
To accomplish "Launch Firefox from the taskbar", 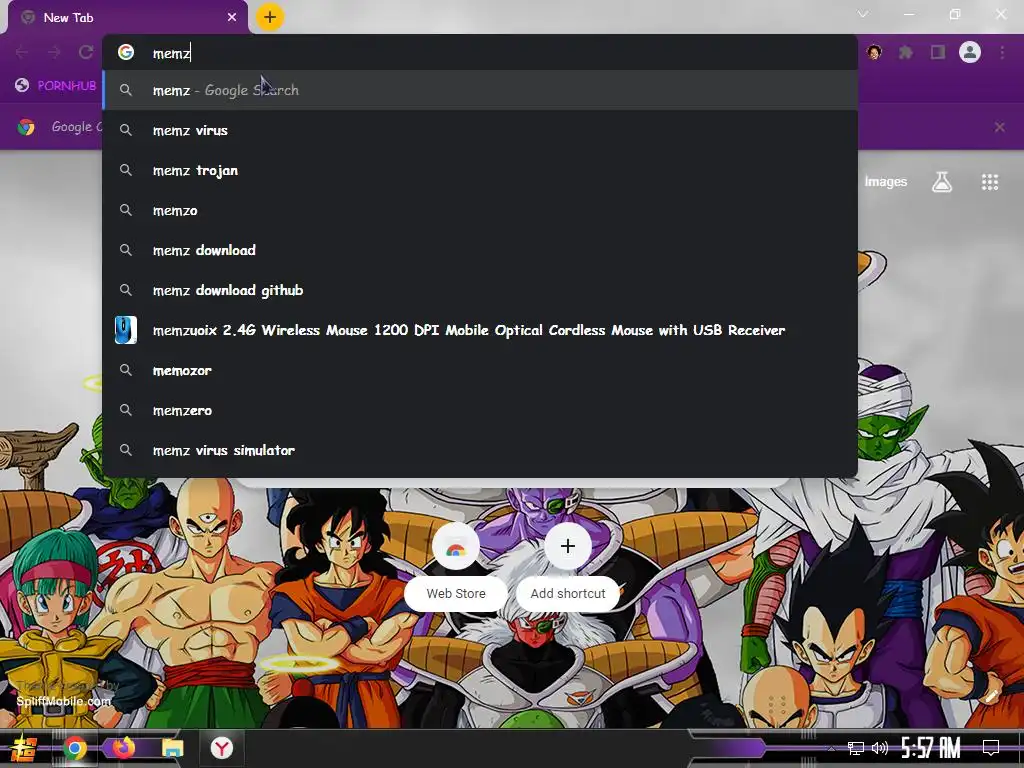I will click(123, 748).
